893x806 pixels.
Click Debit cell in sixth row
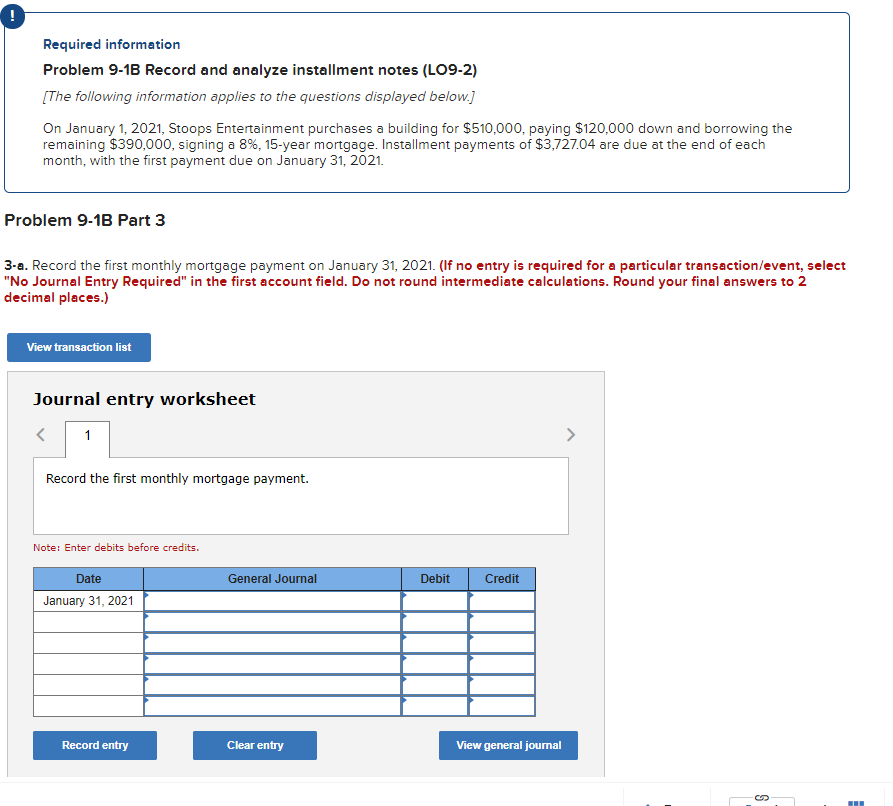(x=435, y=706)
